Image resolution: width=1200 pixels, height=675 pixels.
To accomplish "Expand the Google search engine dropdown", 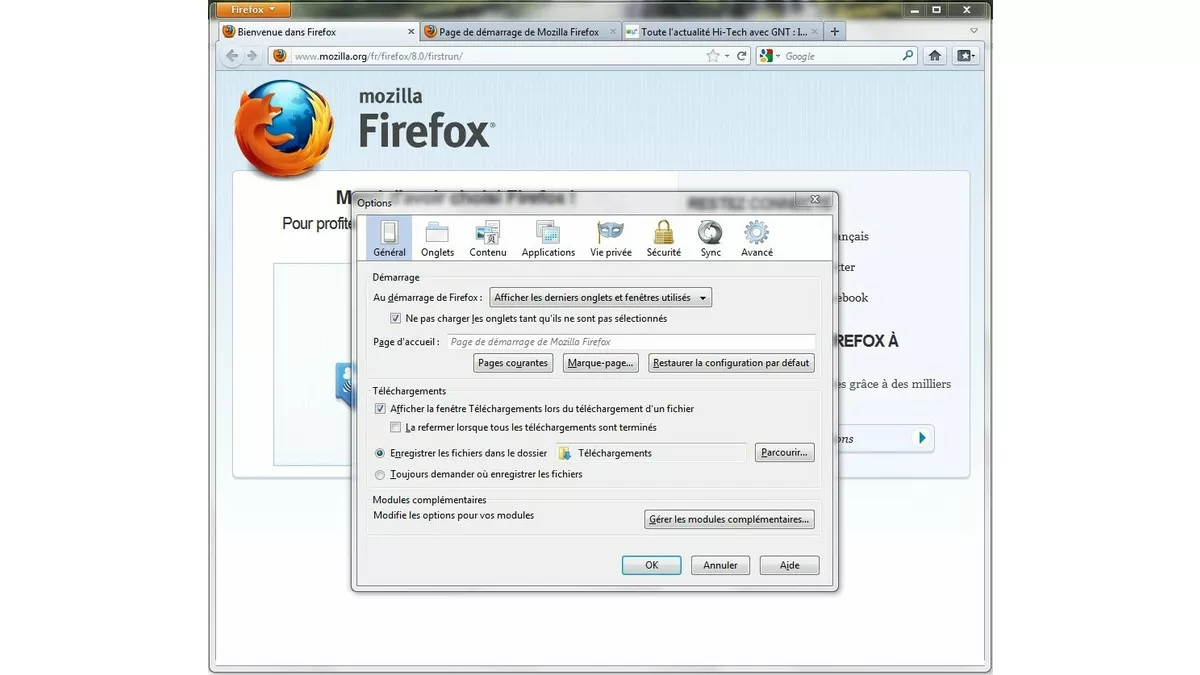I will point(770,55).
